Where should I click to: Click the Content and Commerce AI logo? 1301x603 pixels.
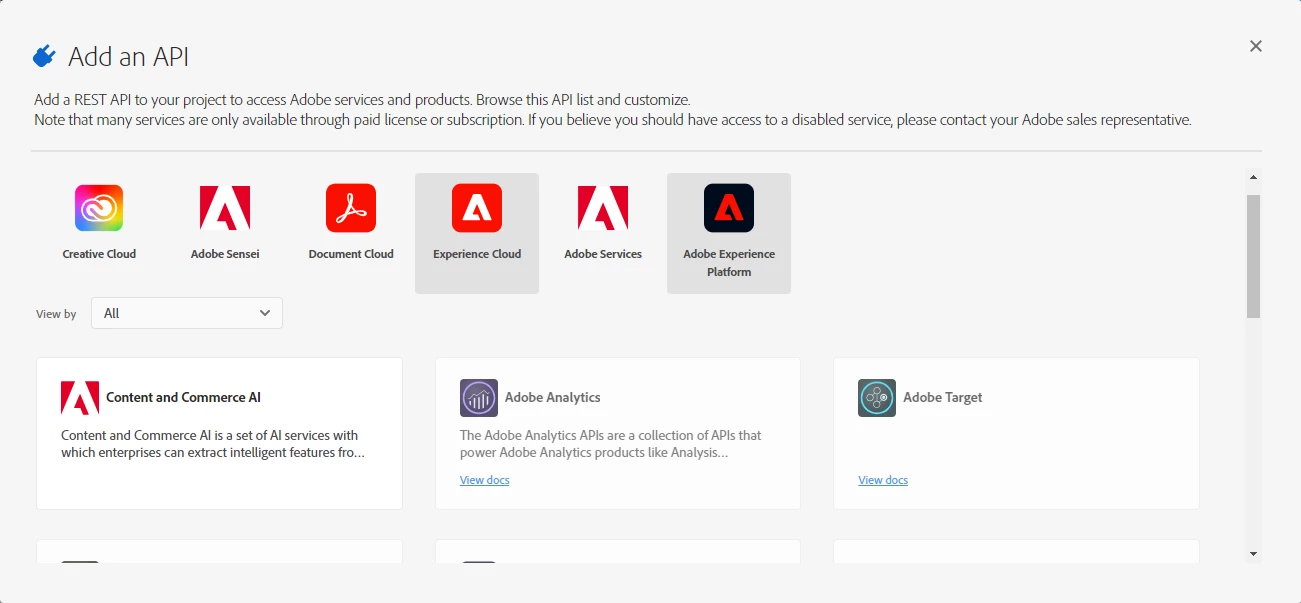point(80,398)
